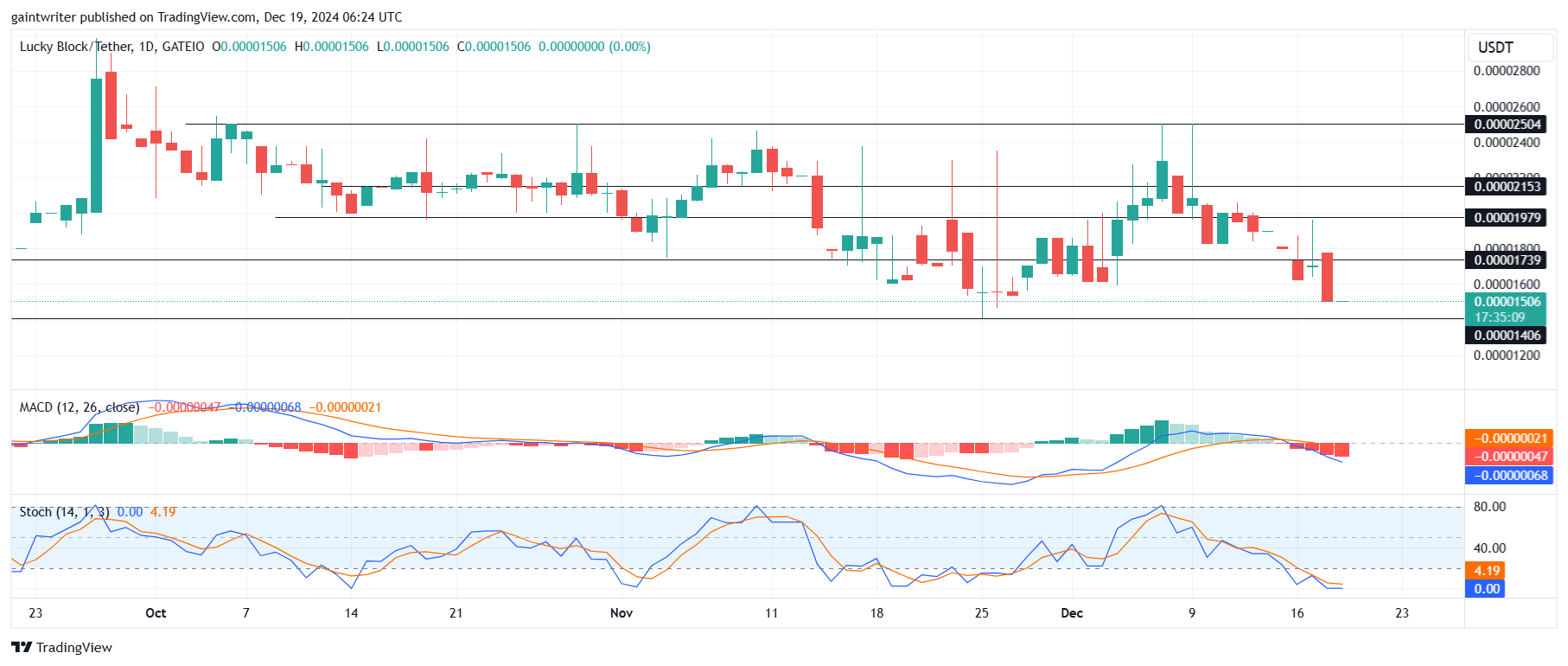Click the Oct date label on time axis
The height and width of the screenshot is (666, 1568).
pyautogui.click(x=156, y=613)
